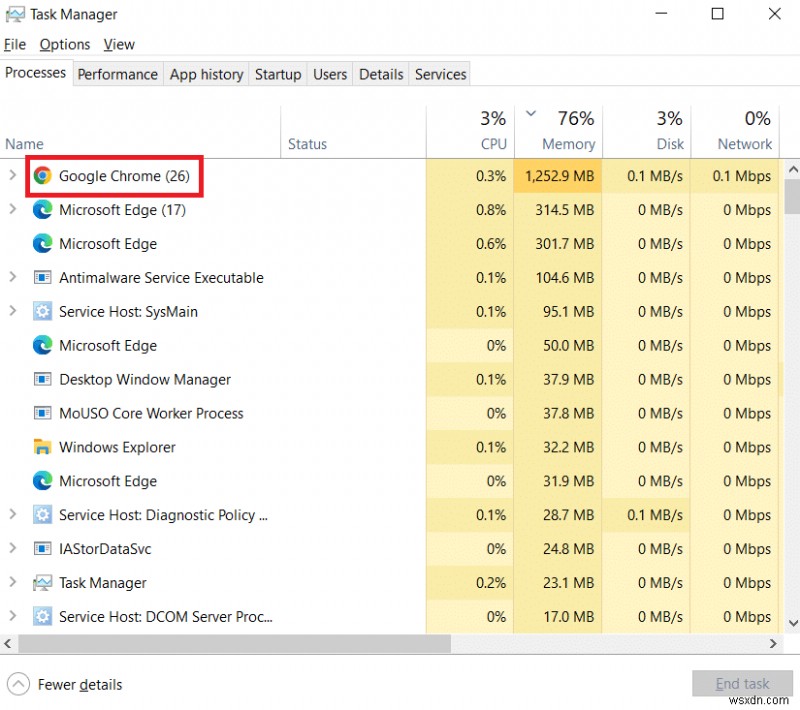Click the 1,252.9 MB memory cell
Screen dimensions: 800x710
[558, 176]
